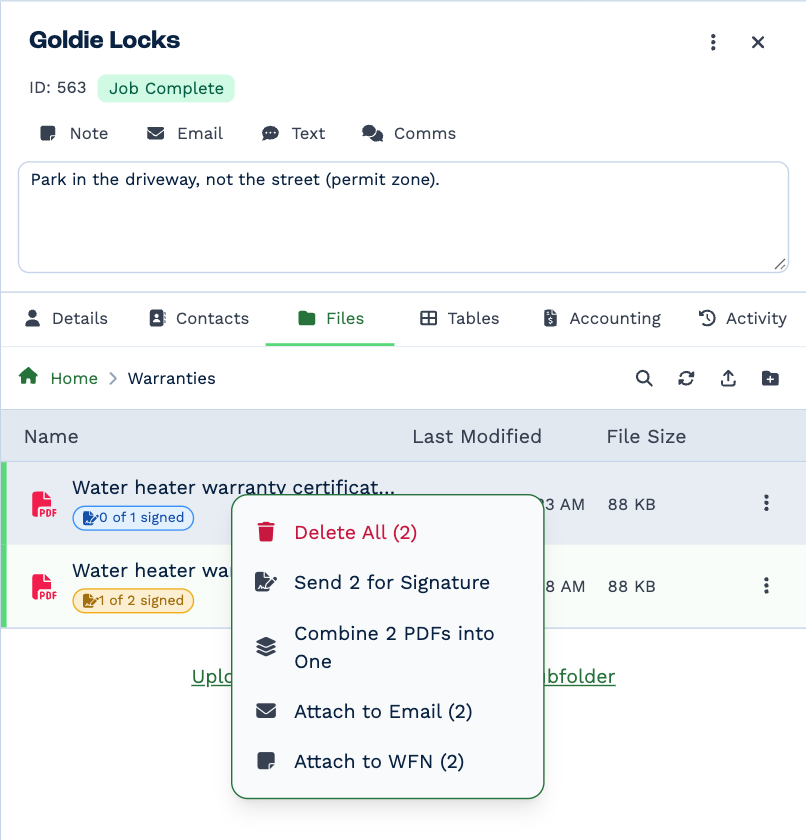
Task: Click the upload file icon
Action: coord(728,378)
